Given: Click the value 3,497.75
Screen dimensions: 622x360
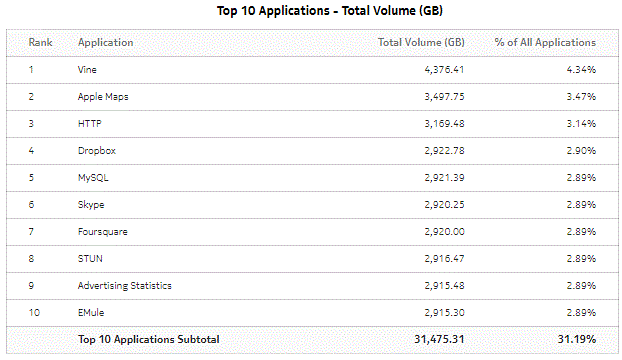Looking at the screenshot, I should (x=444, y=97).
